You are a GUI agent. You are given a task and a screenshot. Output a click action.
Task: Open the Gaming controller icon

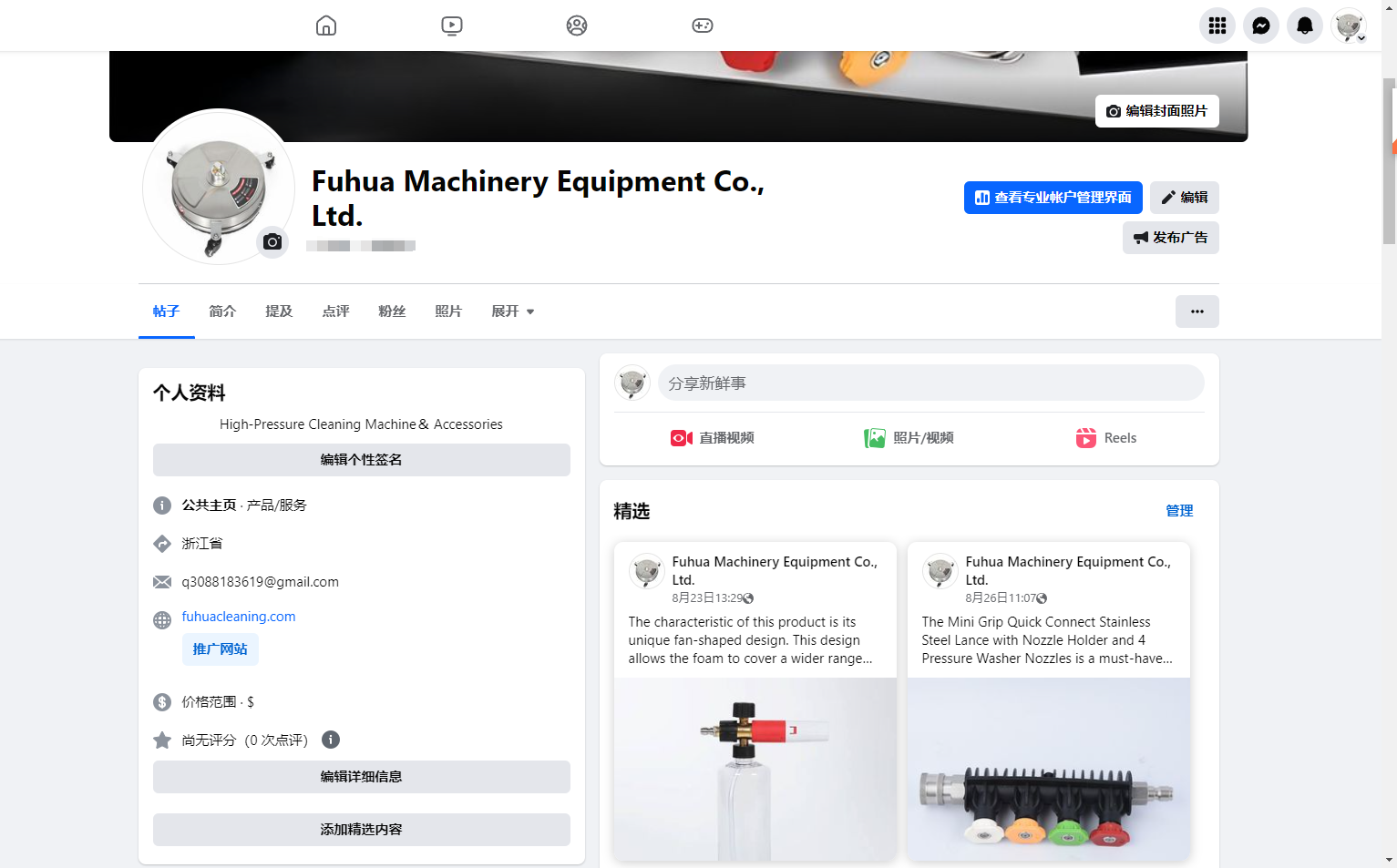click(x=702, y=26)
